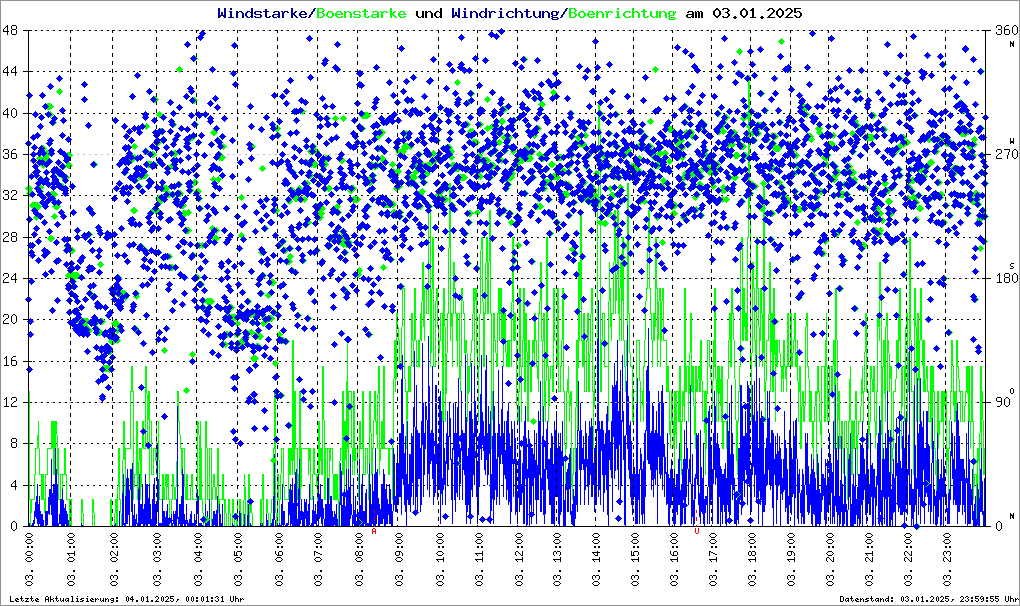
Task: Click the Letzte Aktualisierung timestamp text
Action: coord(127,598)
